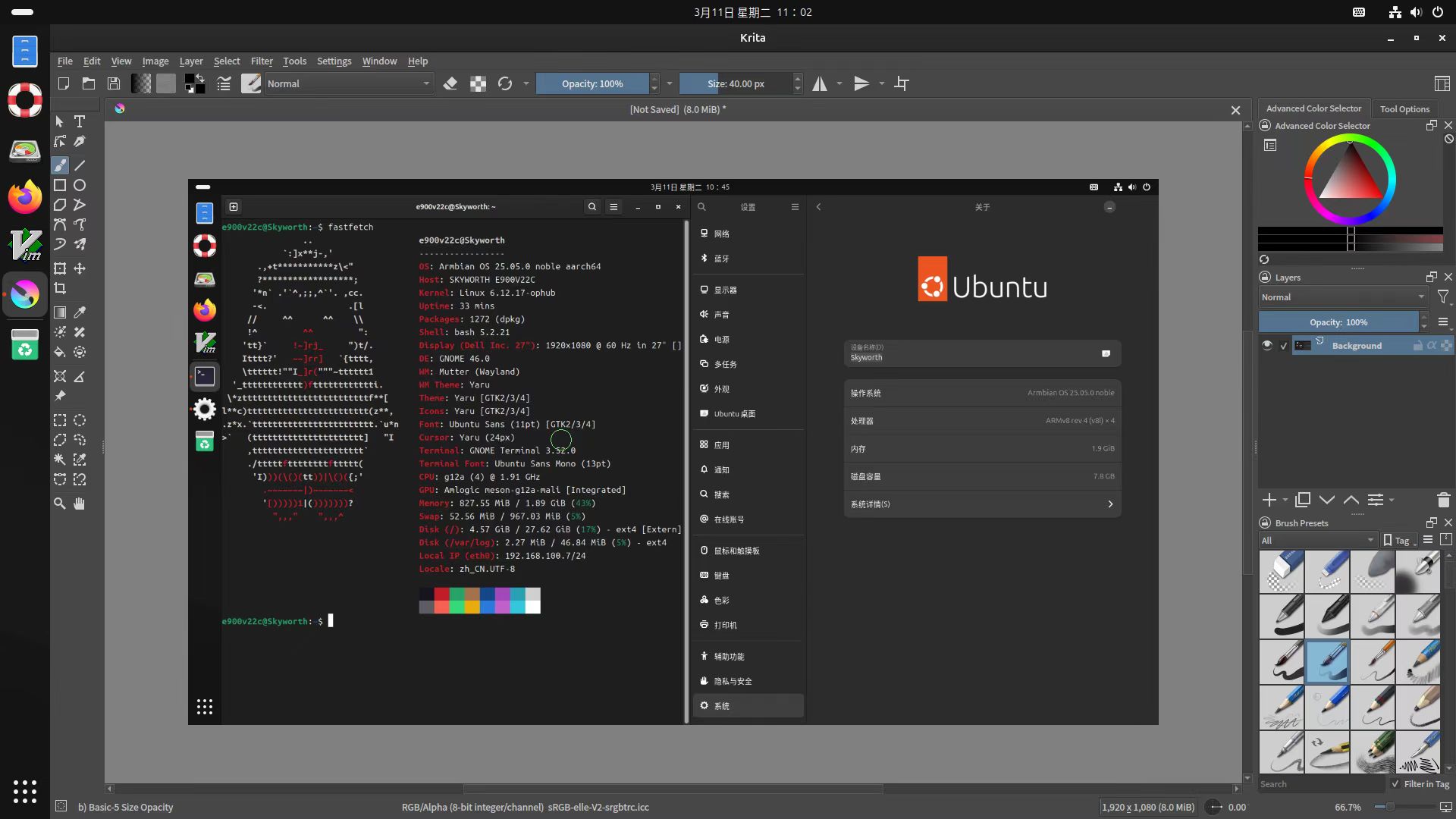Select the Pan hand tool
The width and height of the screenshot is (1456, 819).
pyautogui.click(x=80, y=504)
